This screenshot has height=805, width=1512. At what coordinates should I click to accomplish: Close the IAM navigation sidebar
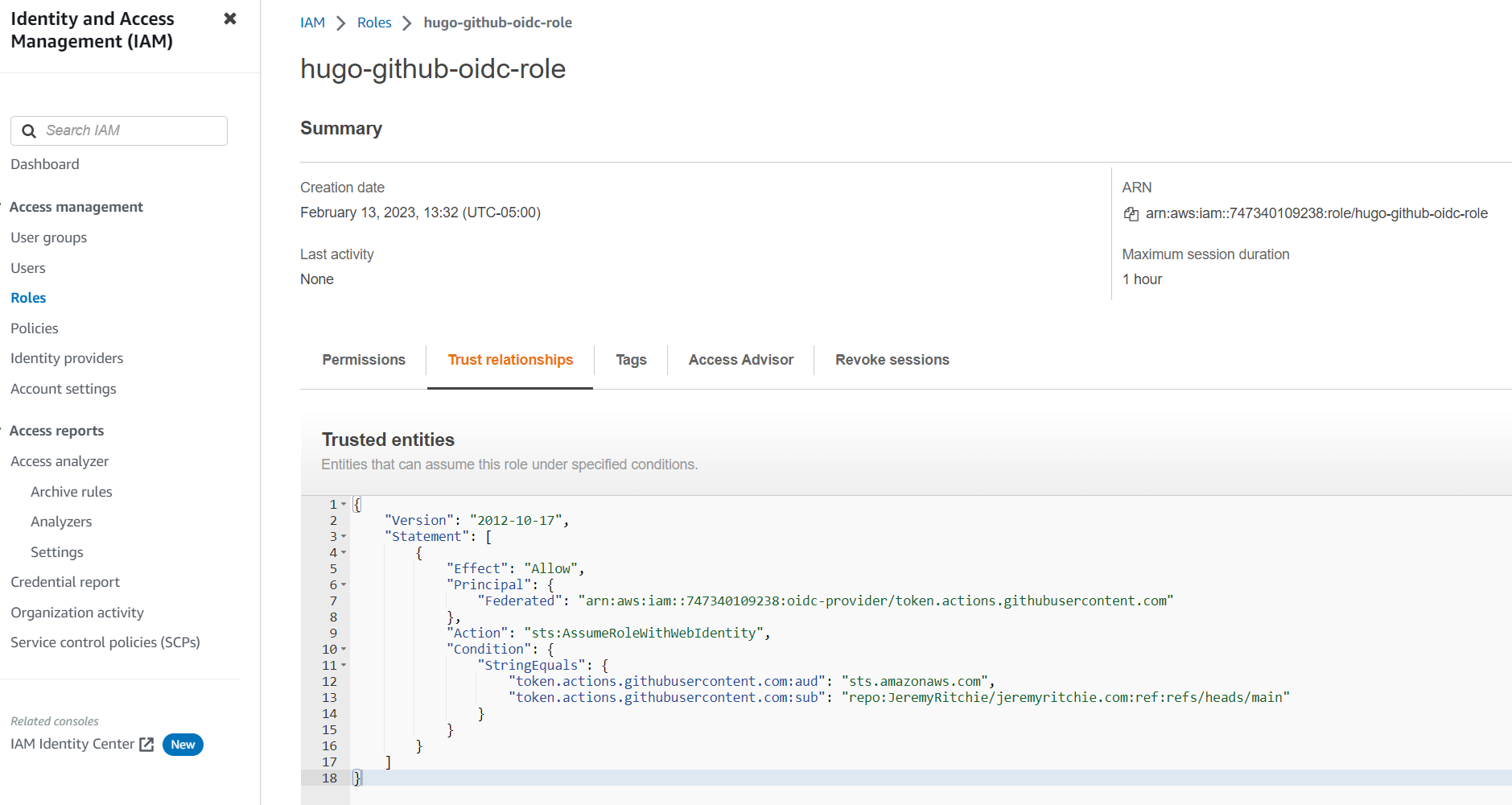[230, 19]
